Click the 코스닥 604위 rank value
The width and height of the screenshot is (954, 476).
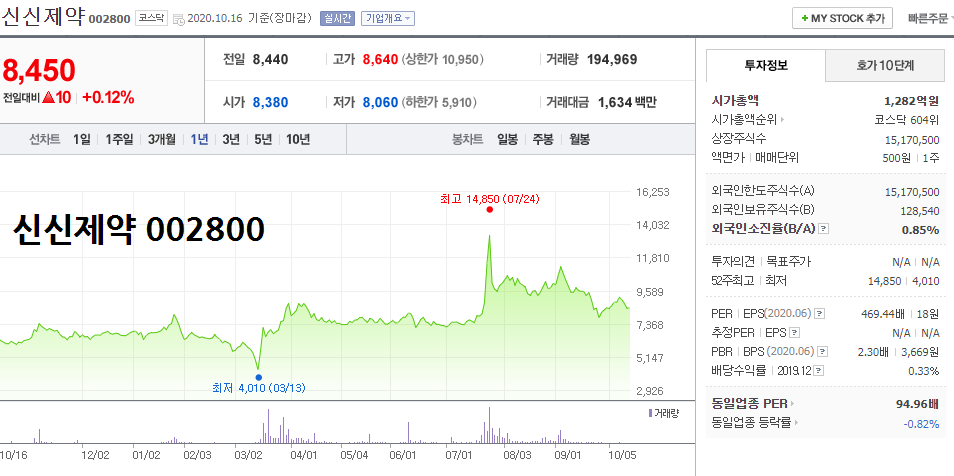coord(908,119)
